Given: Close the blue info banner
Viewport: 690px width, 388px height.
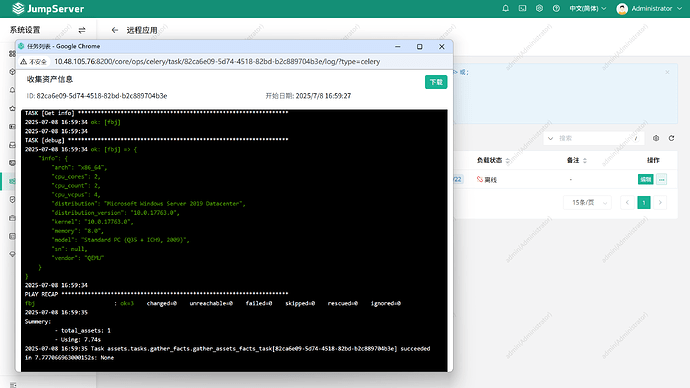Looking at the screenshot, I should coord(668,72).
